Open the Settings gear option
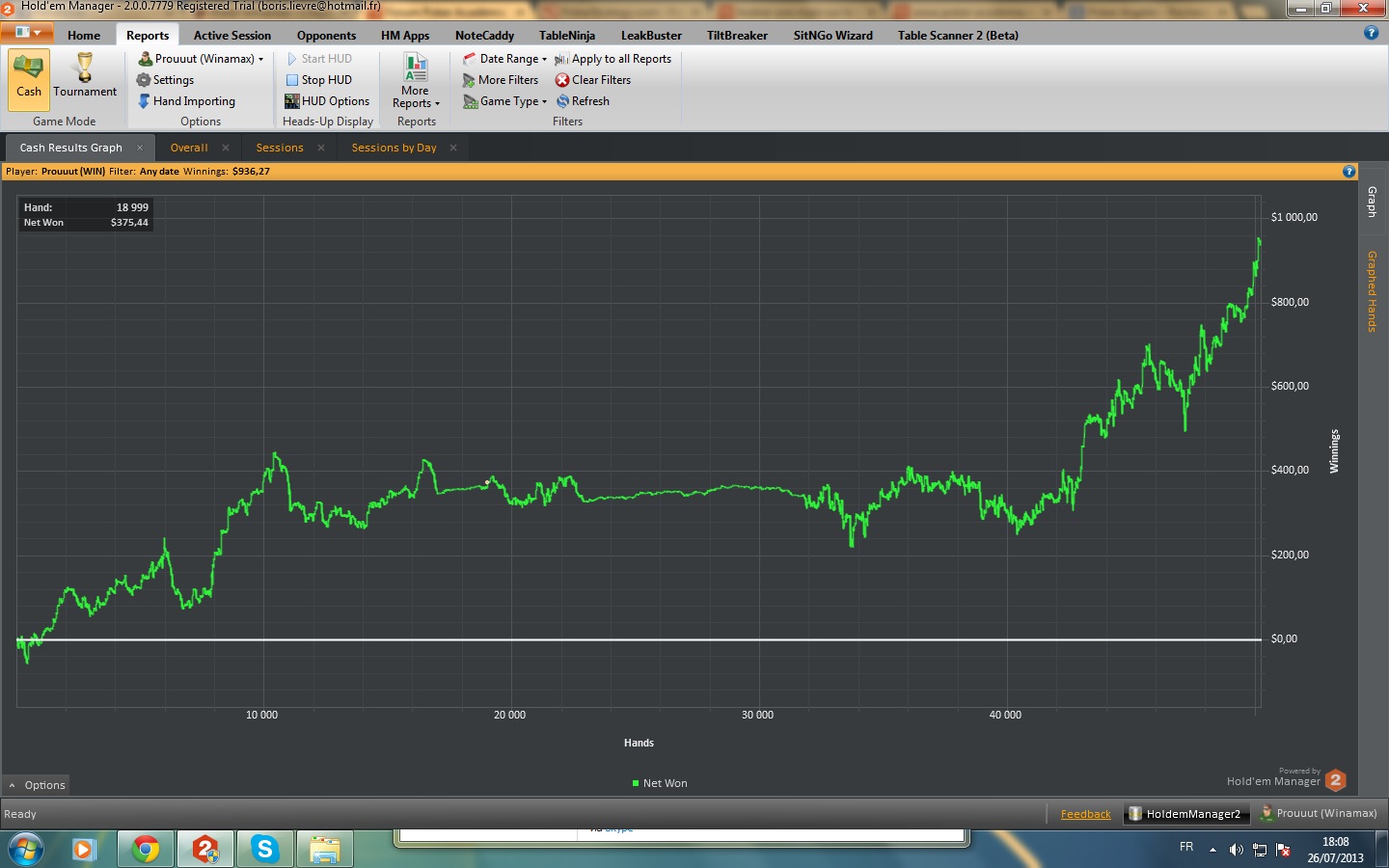 click(165, 80)
